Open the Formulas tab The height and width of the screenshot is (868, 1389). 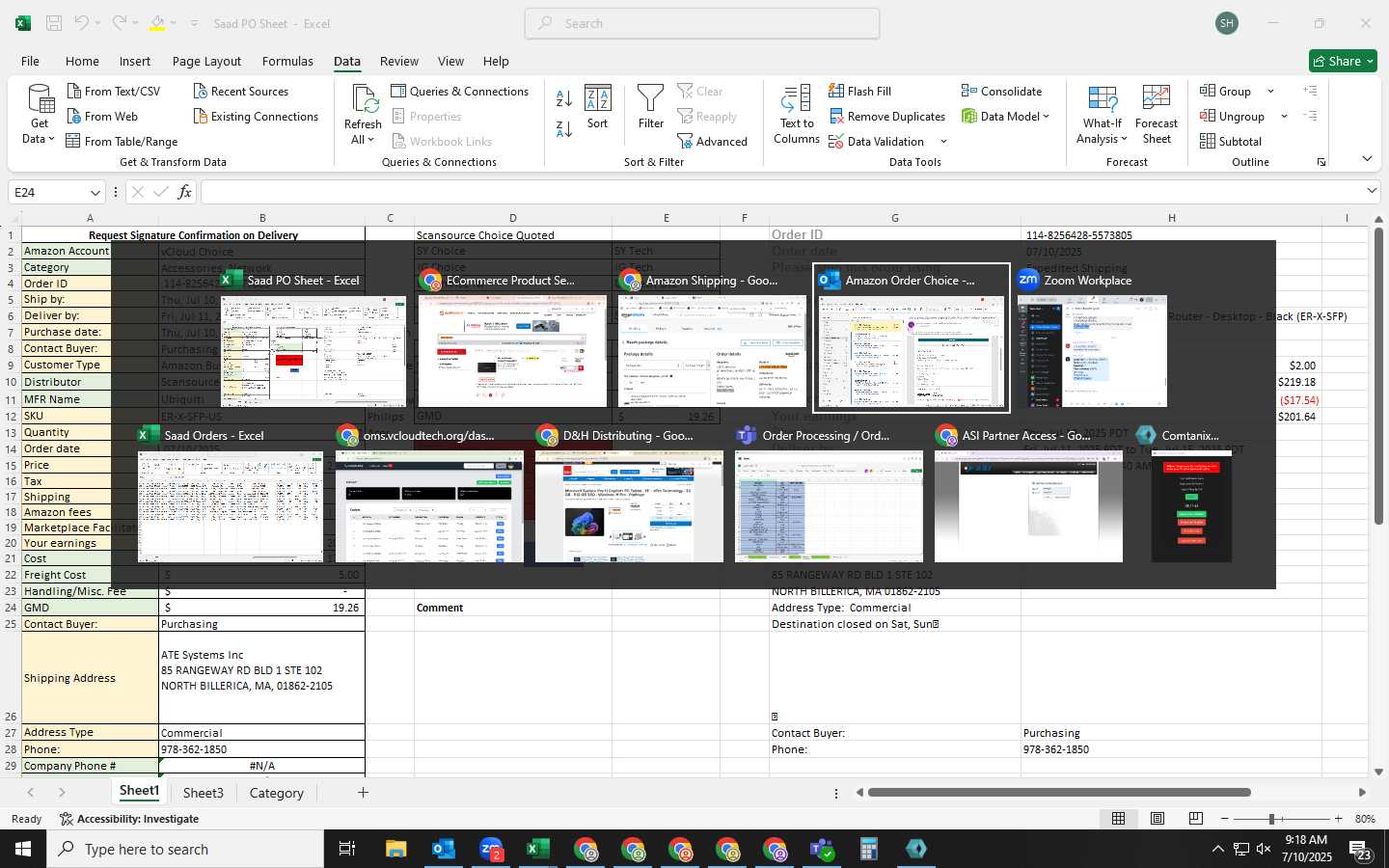point(287,61)
